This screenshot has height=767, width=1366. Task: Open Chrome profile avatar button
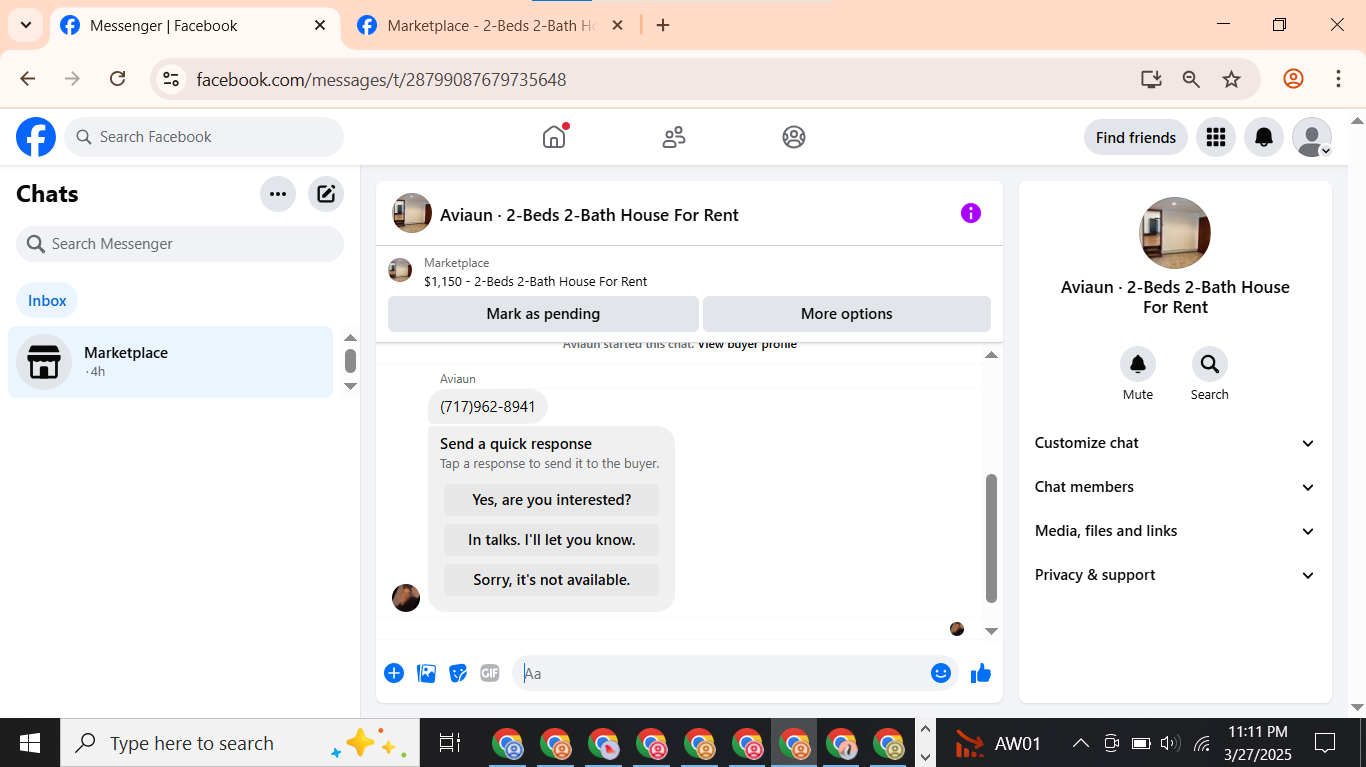tap(1293, 79)
